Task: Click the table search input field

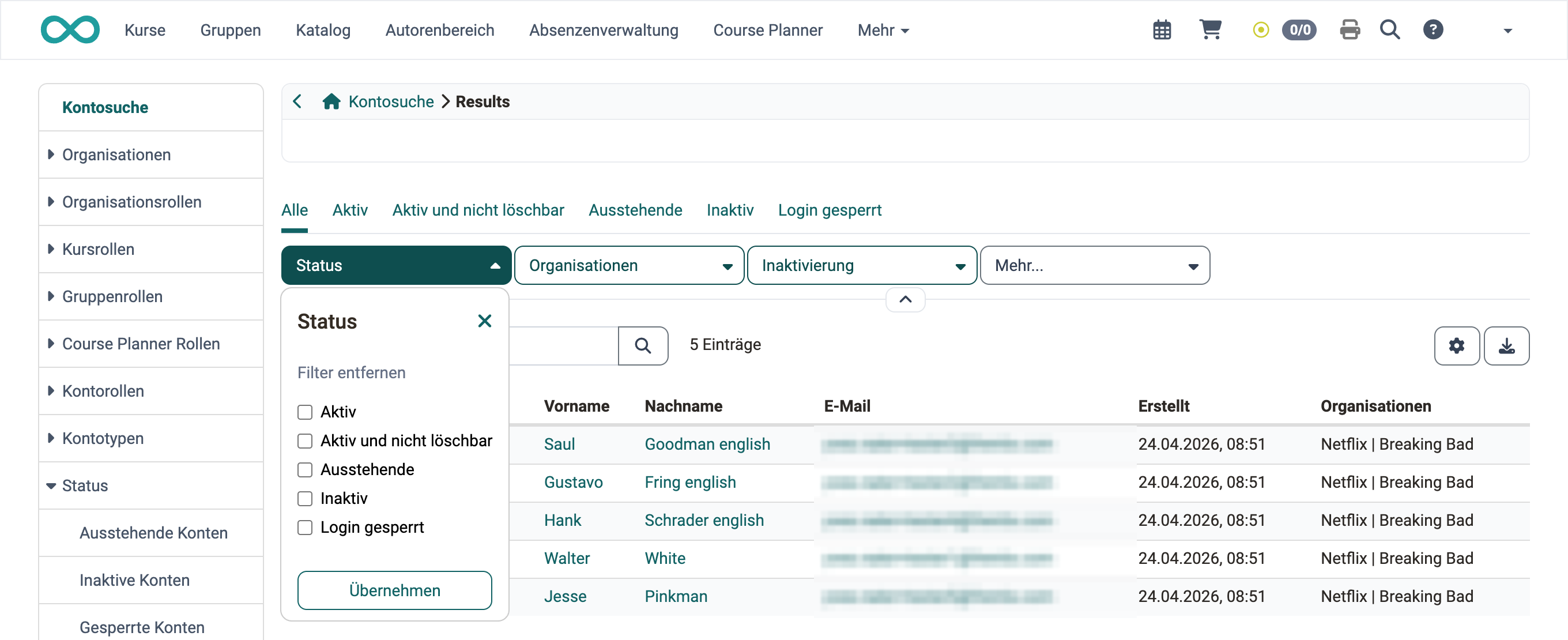Action: click(563, 346)
